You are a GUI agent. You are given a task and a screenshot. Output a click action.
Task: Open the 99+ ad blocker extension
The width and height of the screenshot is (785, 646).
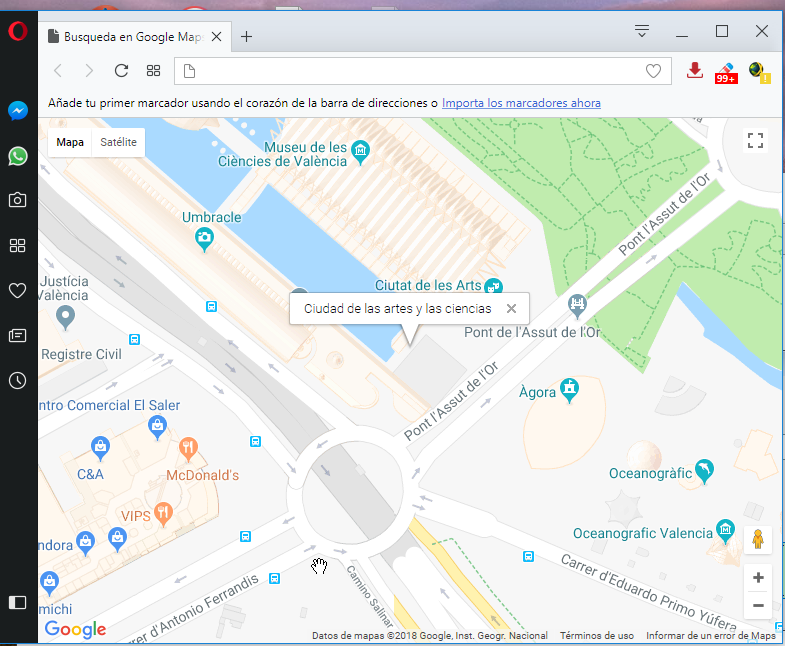tap(726, 73)
